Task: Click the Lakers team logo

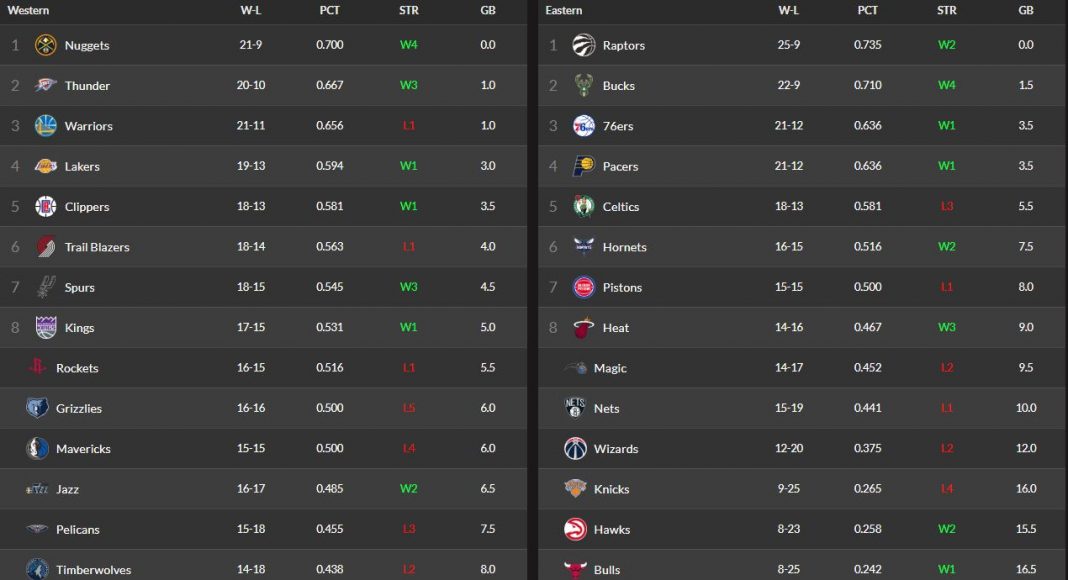Action: tap(46, 166)
